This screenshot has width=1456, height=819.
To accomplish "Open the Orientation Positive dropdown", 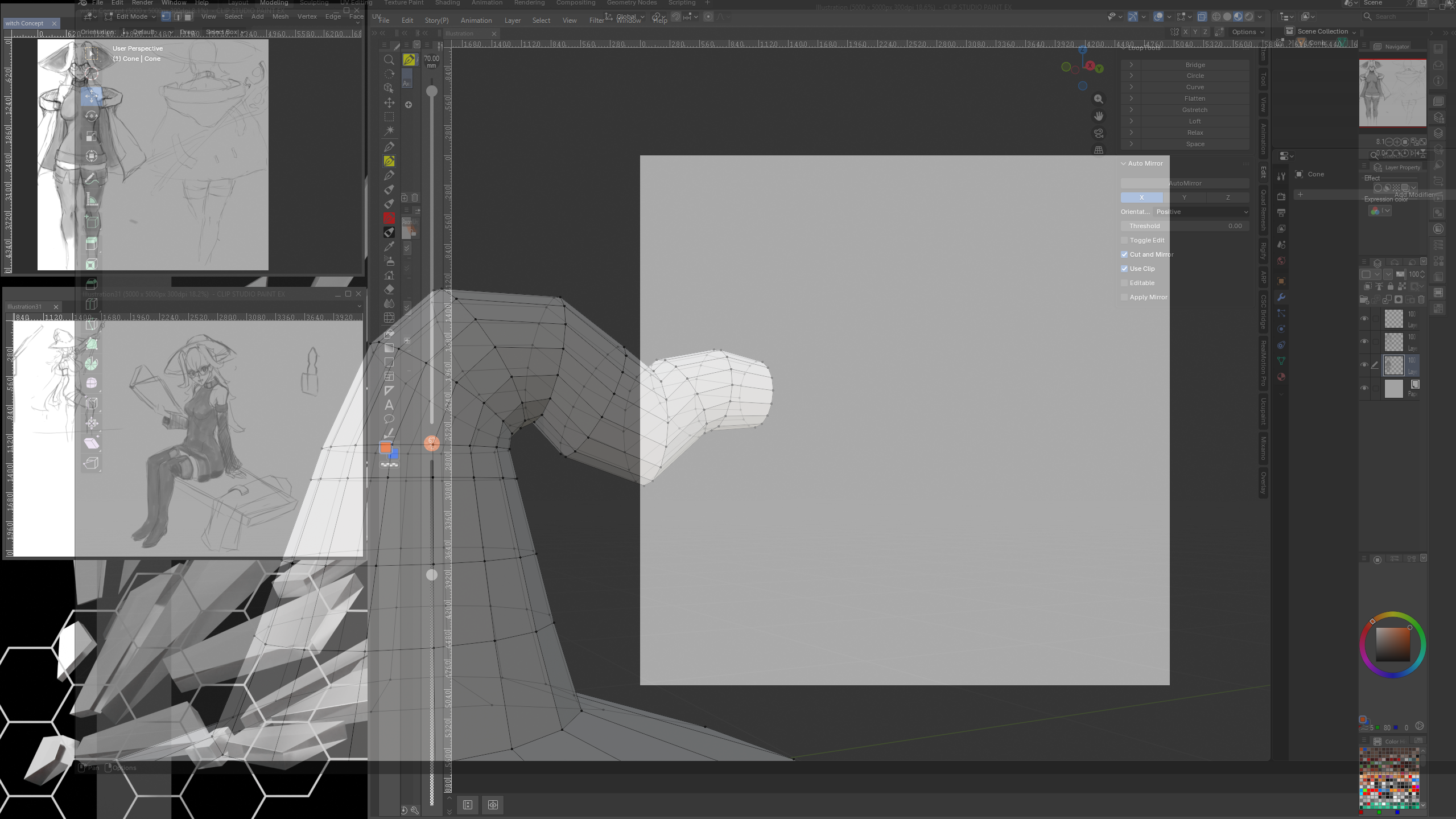I will 1201,212.
